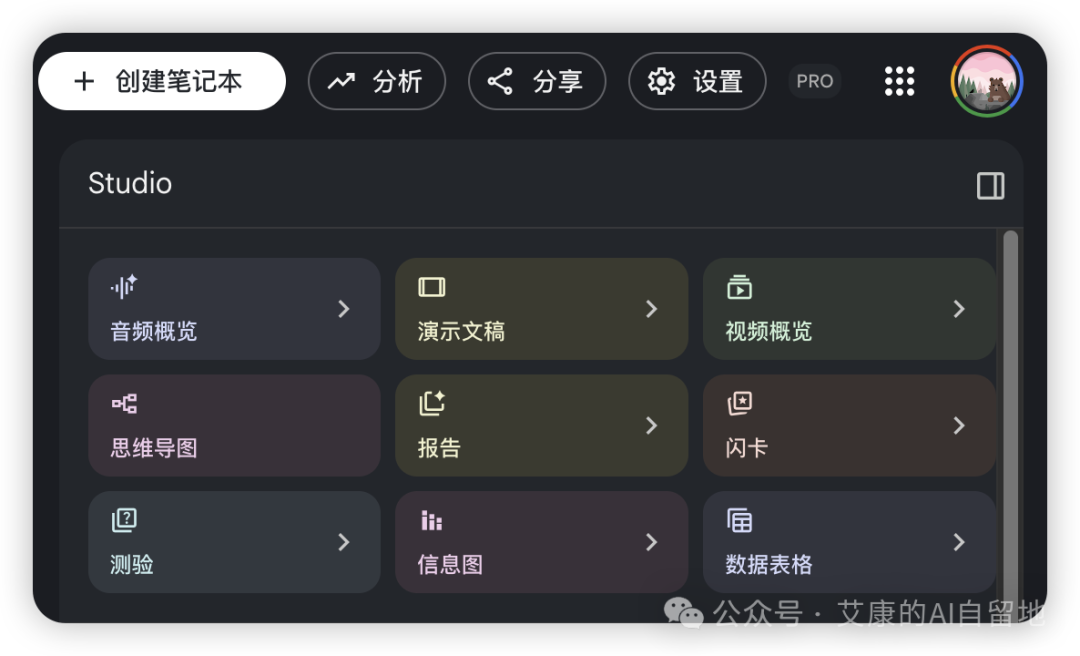Click the 创建笔记本 button
Viewport: 1080px width, 656px height.
tap(162, 81)
